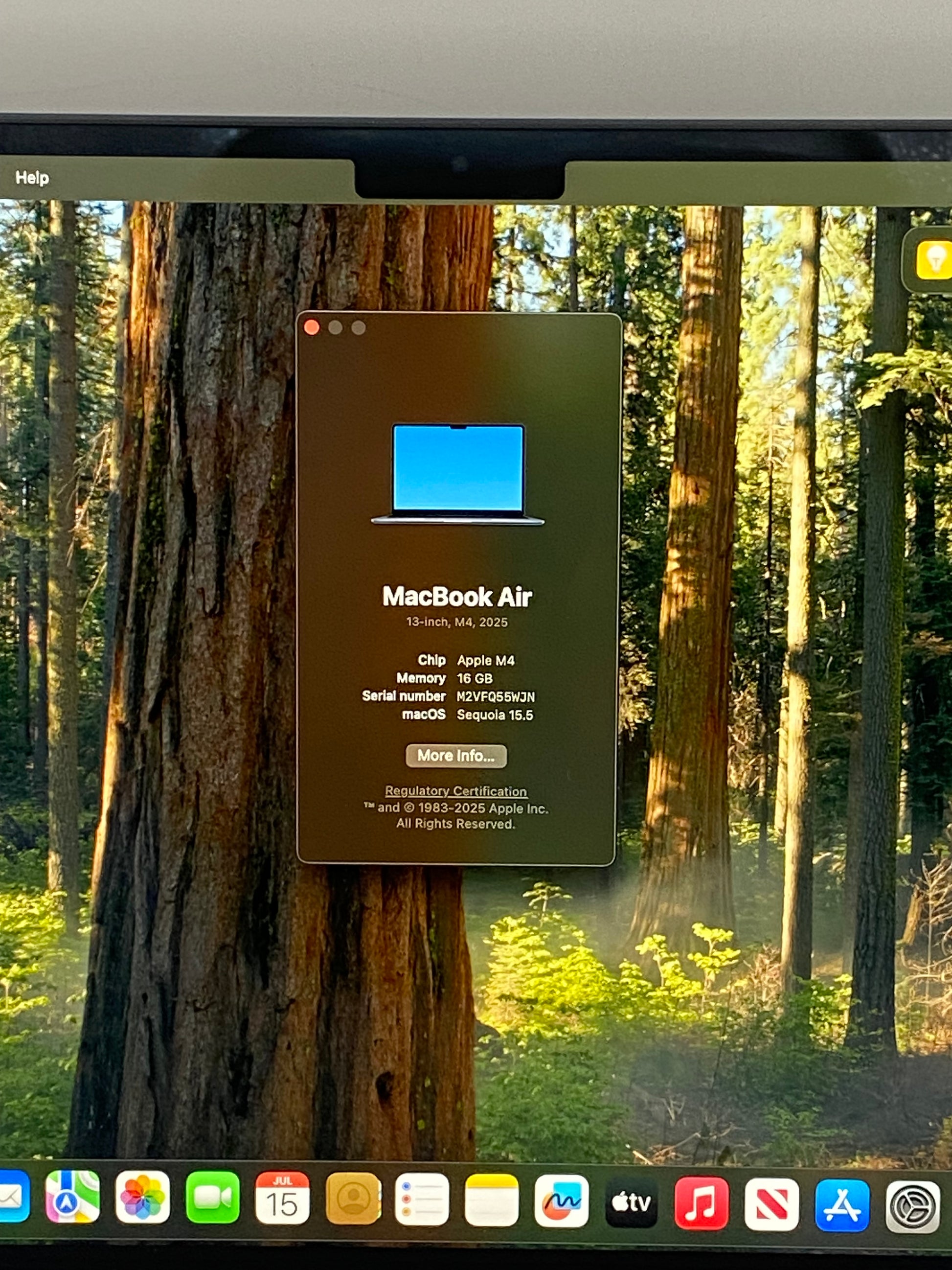Image resolution: width=952 pixels, height=1270 pixels.
Task: Click the yellow lightbulb Tips widget
Action: (935, 259)
